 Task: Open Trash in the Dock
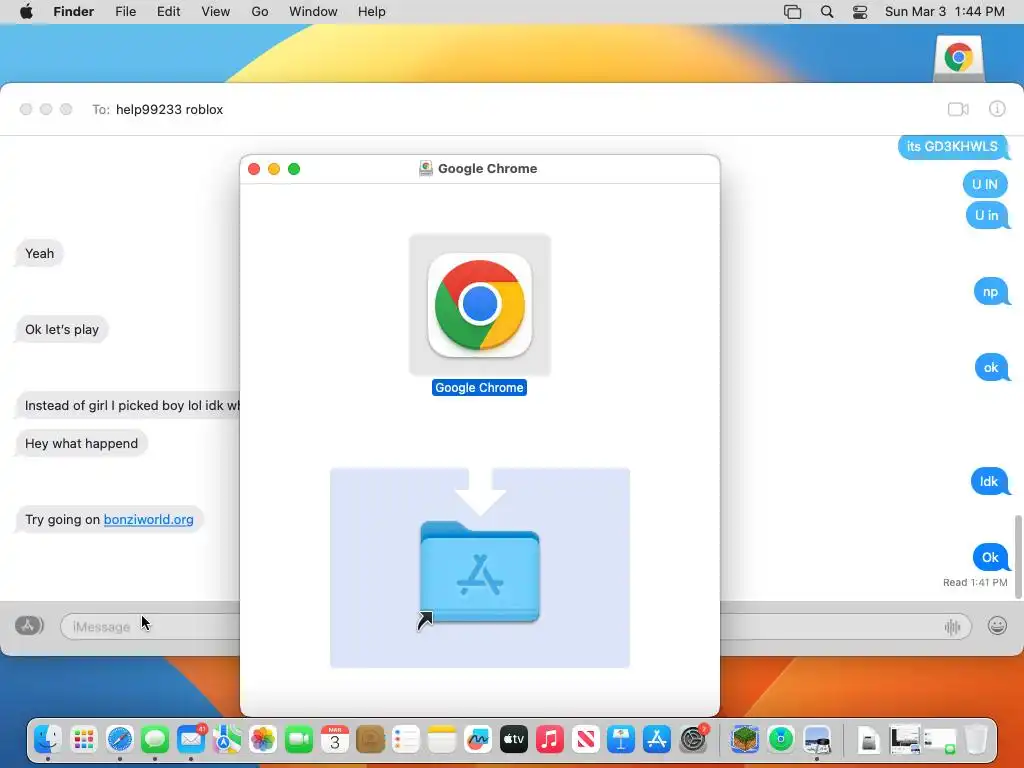click(x=976, y=739)
